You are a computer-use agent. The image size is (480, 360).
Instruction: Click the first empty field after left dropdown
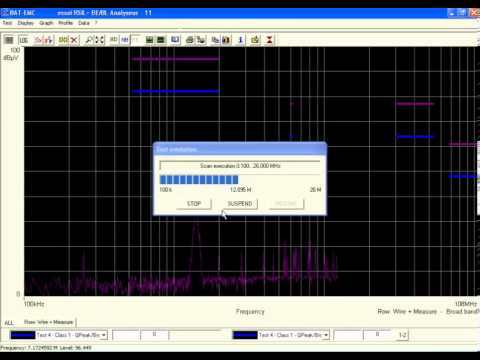click(126, 335)
